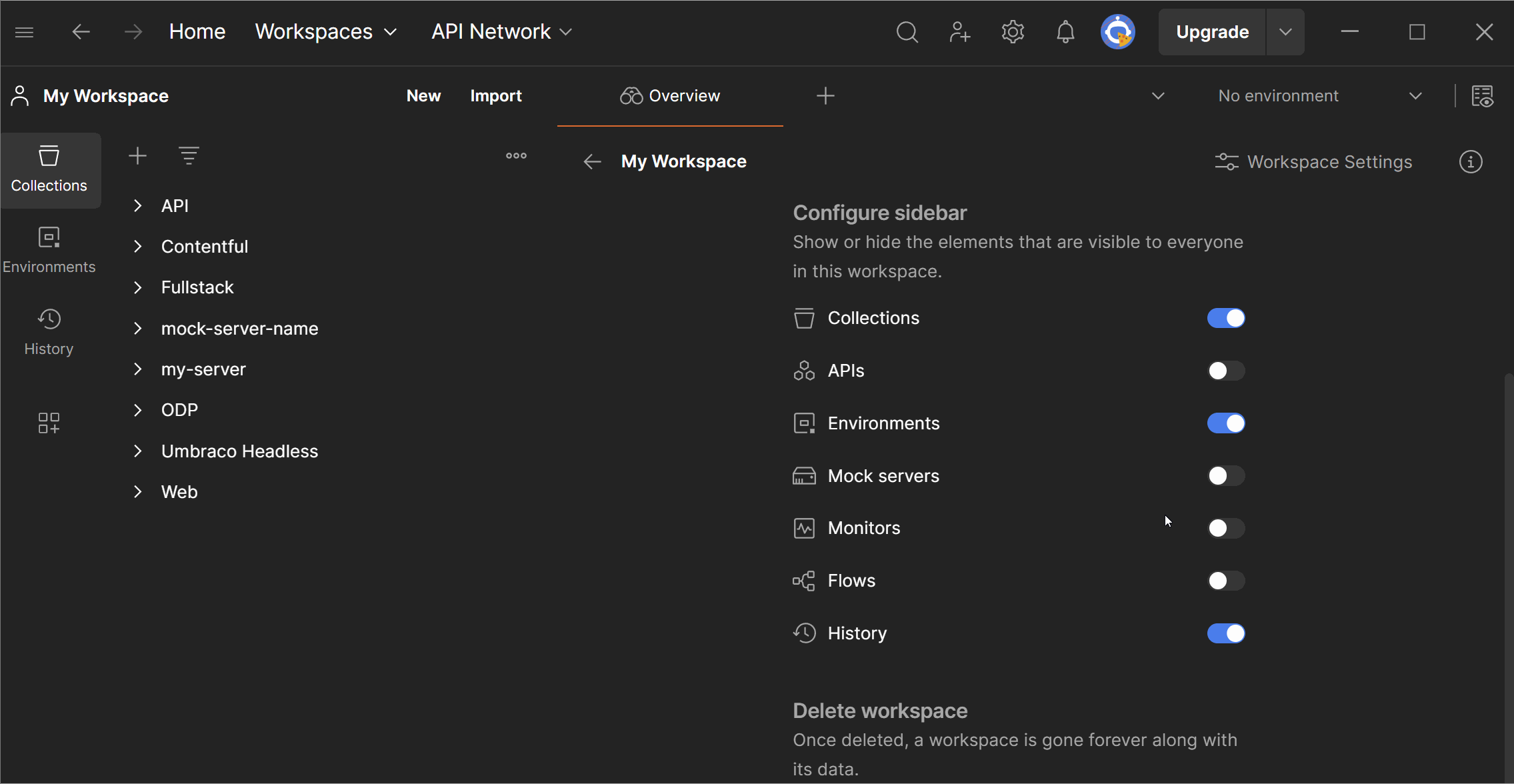Click the configure sidebar apps icon
Image resolution: width=1514 pixels, height=784 pixels.
tap(49, 423)
